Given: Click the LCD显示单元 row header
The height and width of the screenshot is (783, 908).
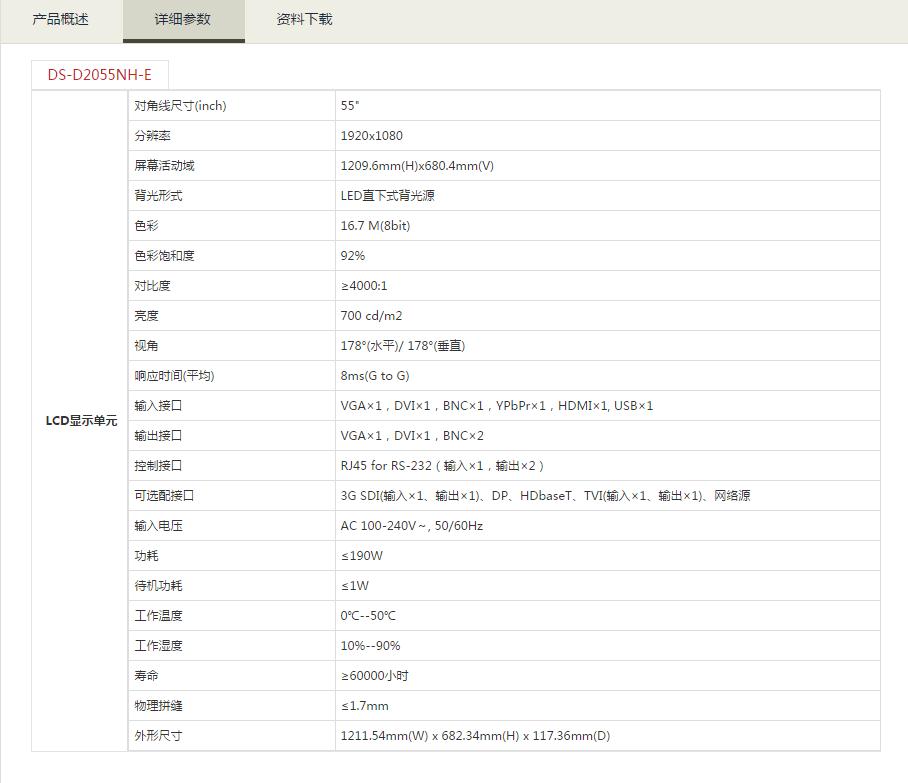Looking at the screenshot, I should [81, 421].
